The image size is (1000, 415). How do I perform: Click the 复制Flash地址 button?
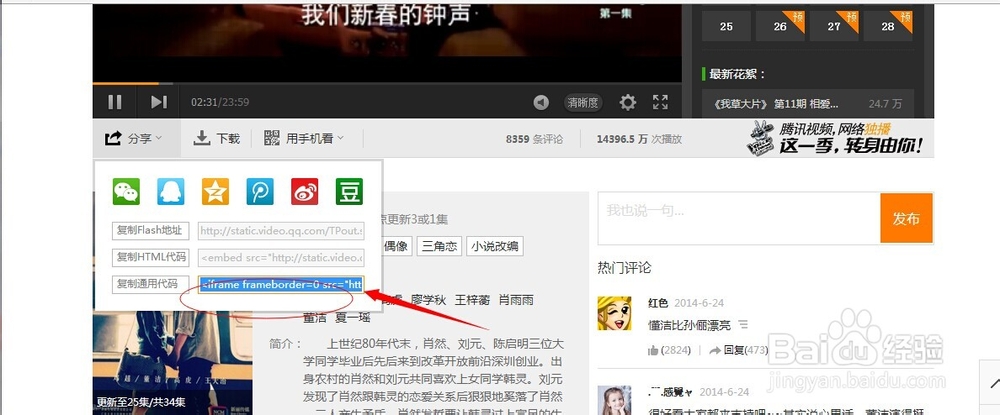151,231
